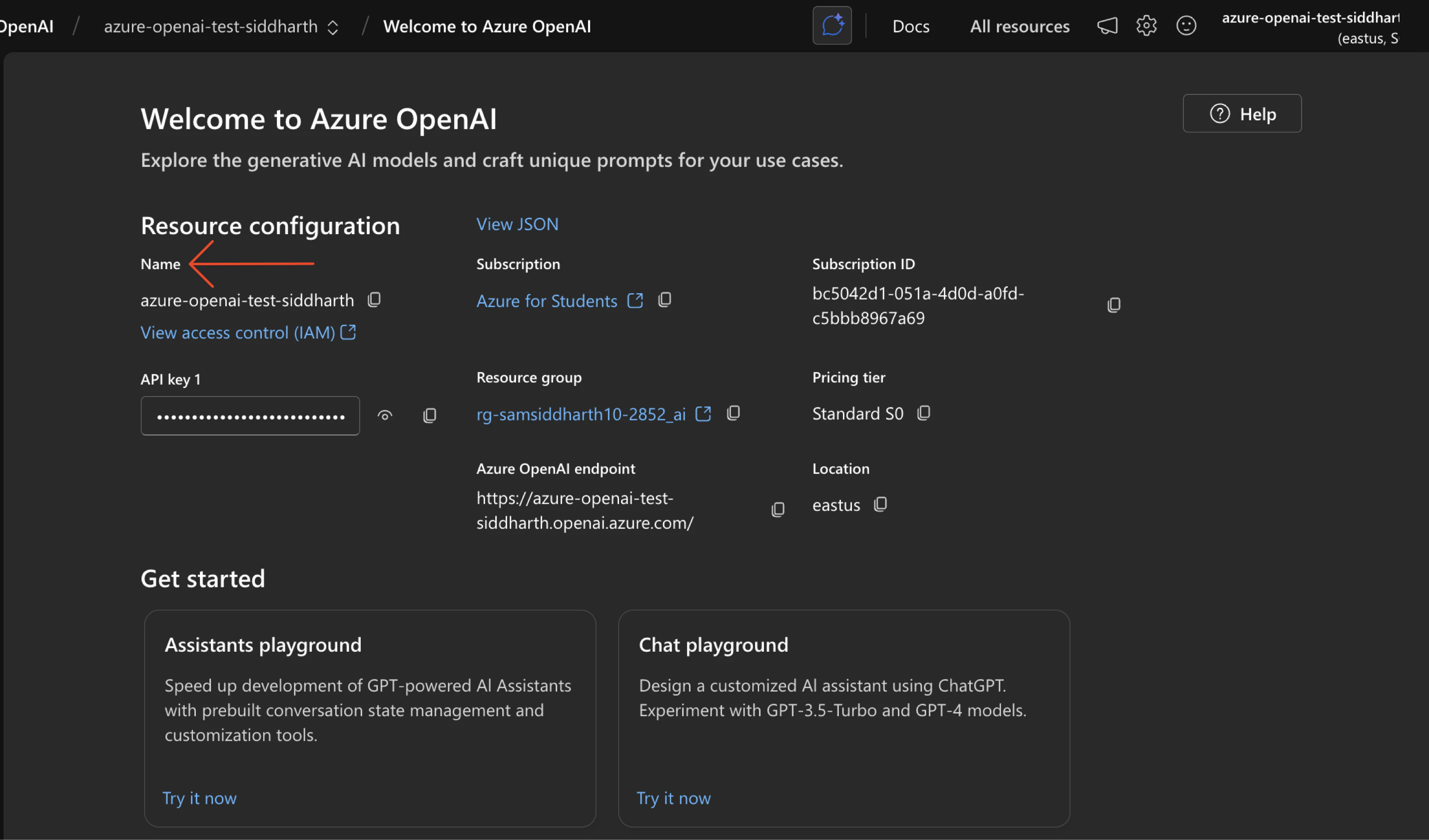The width and height of the screenshot is (1429, 840).
Task: Open the rg-samsiddharth10-2852_ai resource group externally
Action: pyautogui.click(x=703, y=414)
